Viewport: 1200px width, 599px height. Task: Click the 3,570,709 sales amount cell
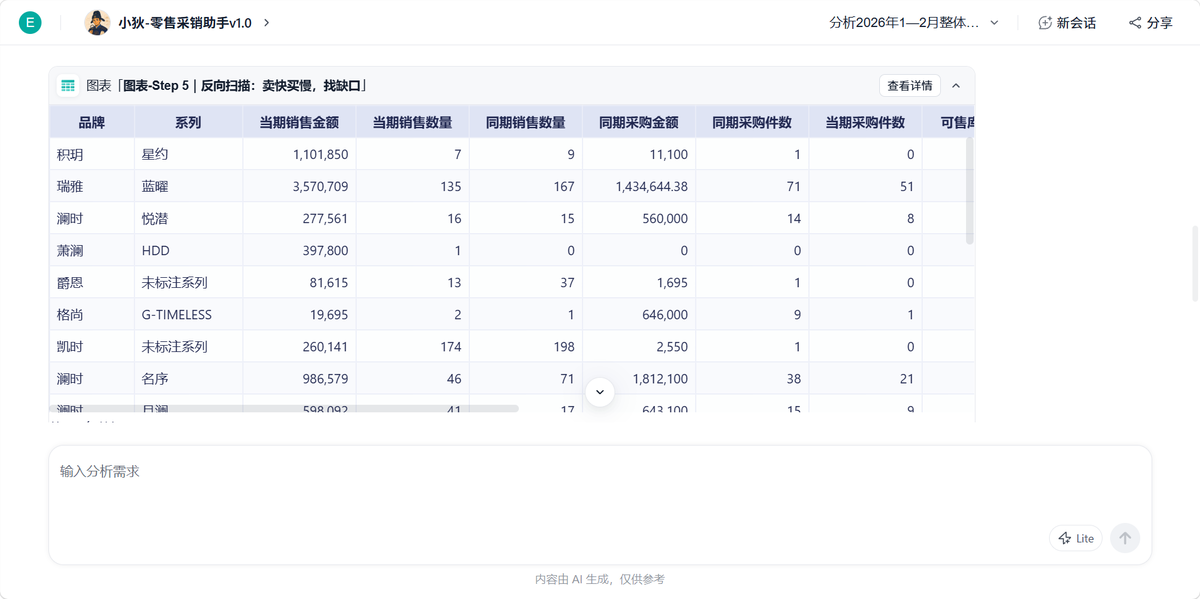coord(299,186)
